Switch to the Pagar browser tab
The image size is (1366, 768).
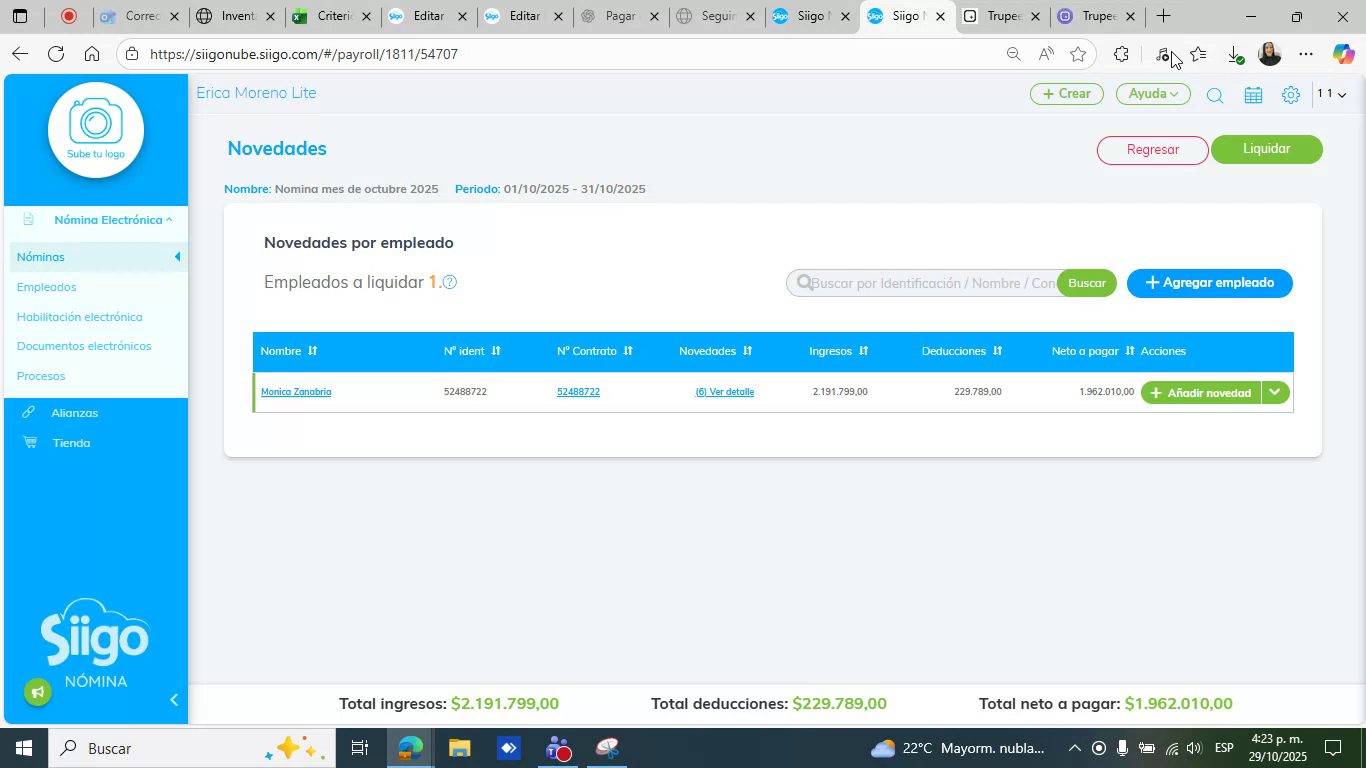tap(621, 17)
